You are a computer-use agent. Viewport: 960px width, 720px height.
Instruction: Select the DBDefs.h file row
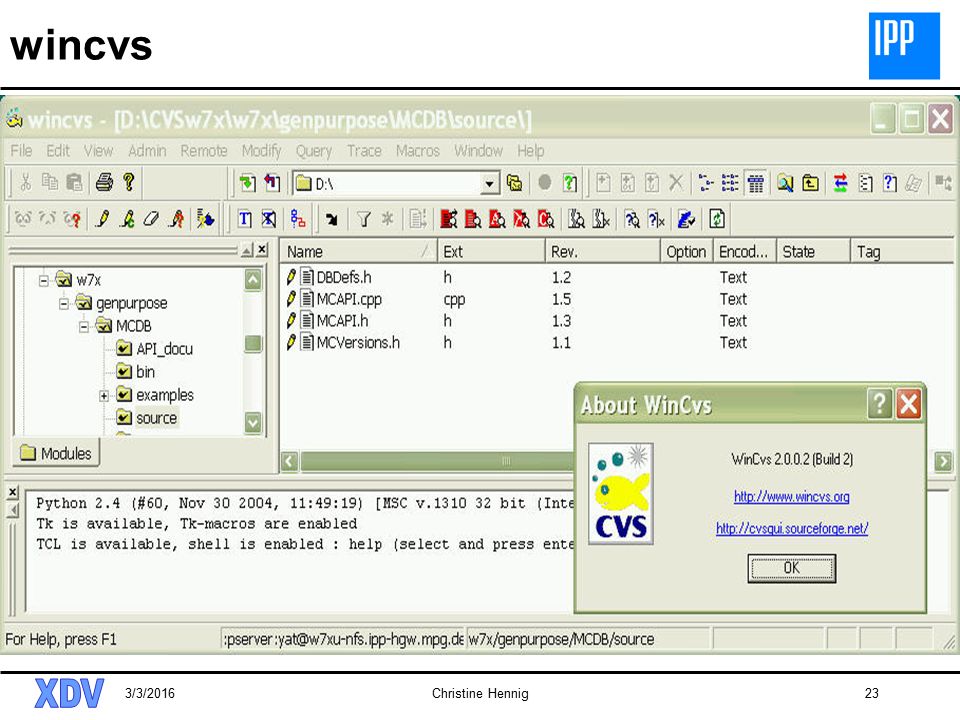click(329, 277)
